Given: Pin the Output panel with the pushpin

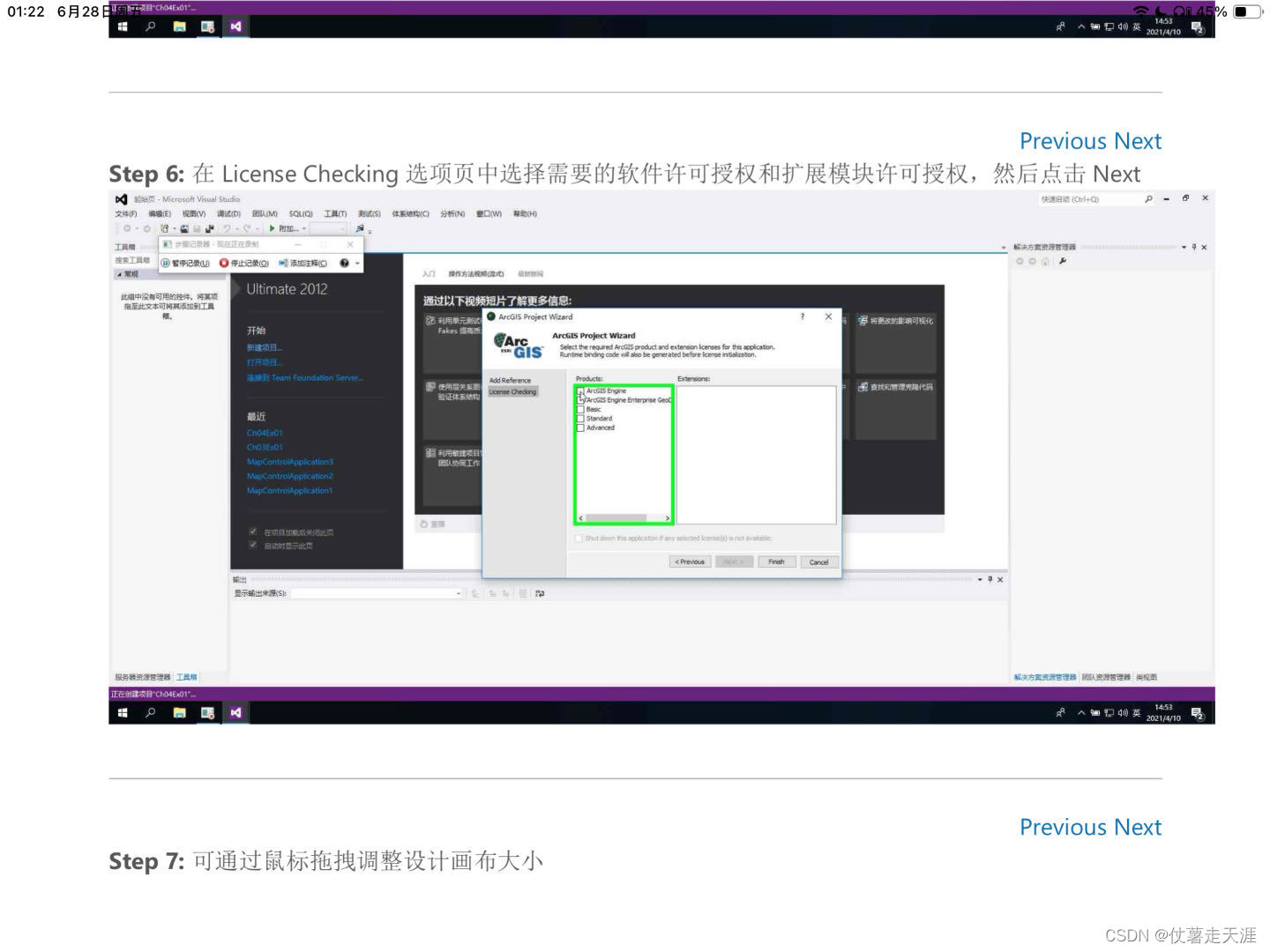Looking at the screenshot, I should (x=990, y=579).
